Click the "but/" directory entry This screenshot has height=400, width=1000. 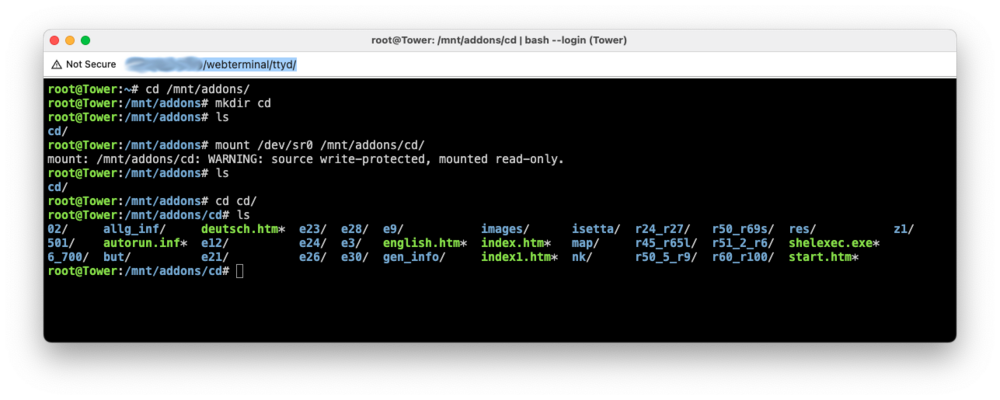pyautogui.click(x=117, y=257)
